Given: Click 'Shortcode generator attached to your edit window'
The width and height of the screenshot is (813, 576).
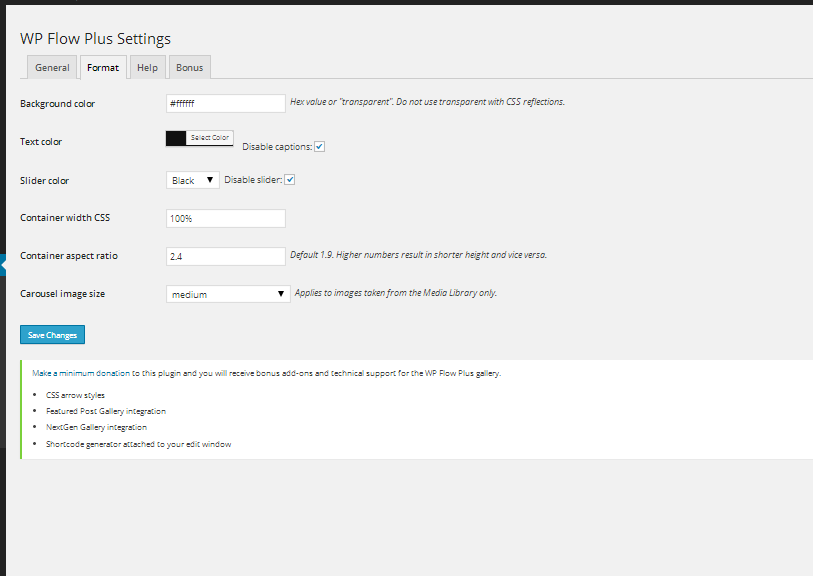Looking at the screenshot, I should pyautogui.click(x=138, y=444).
